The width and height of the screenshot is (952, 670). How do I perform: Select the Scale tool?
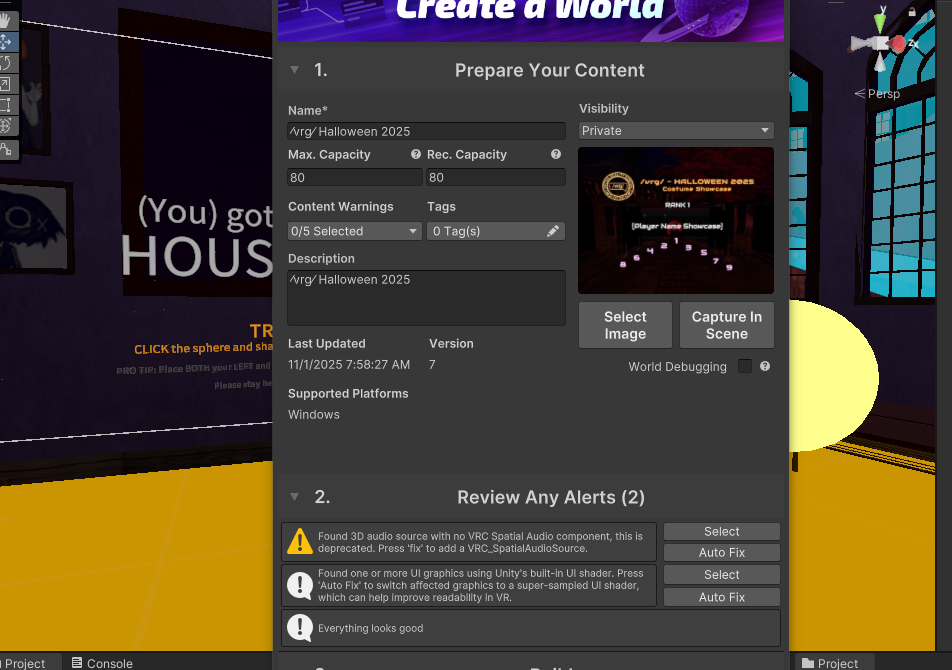point(6,84)
